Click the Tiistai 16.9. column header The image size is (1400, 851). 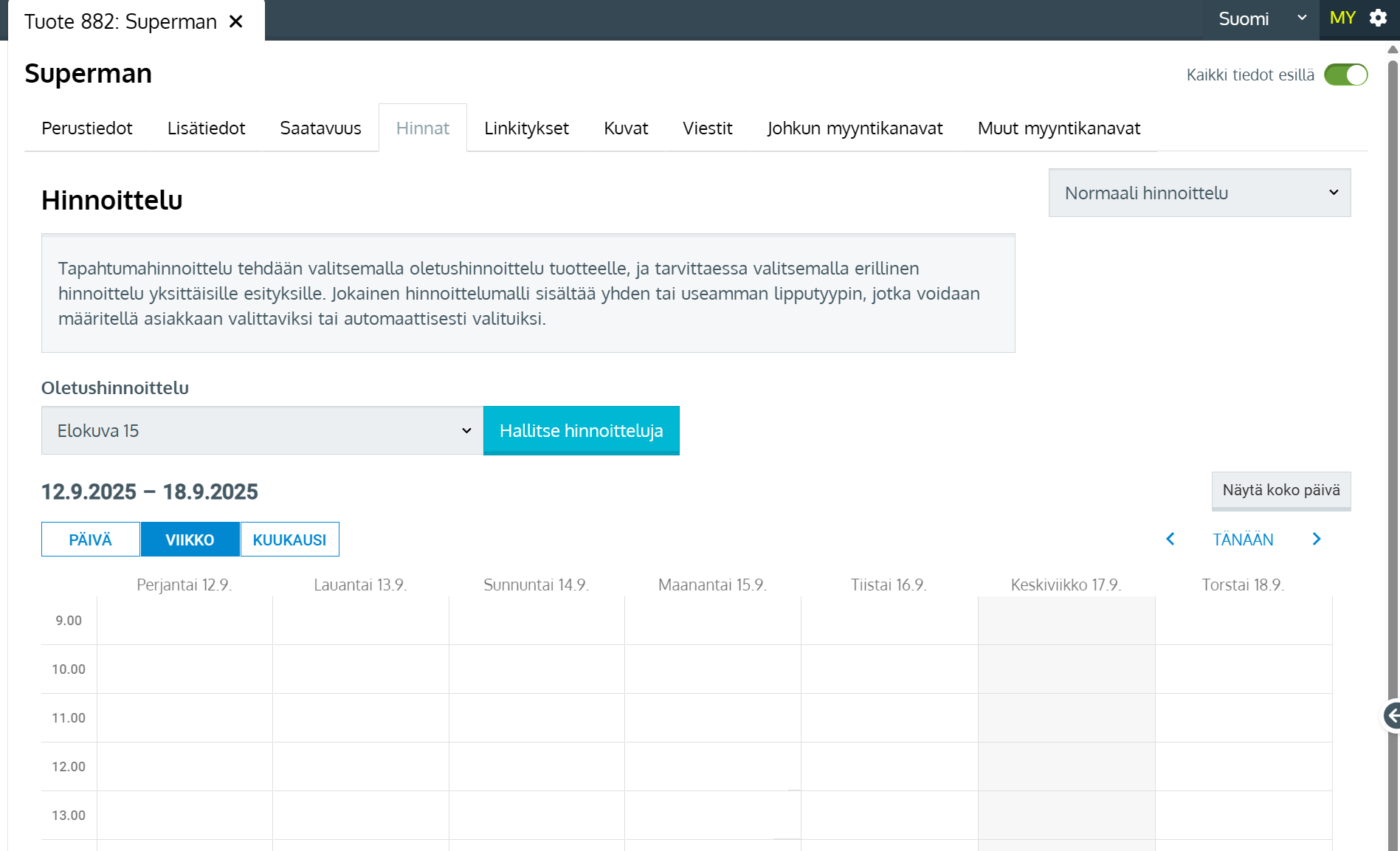coord(889,585)
